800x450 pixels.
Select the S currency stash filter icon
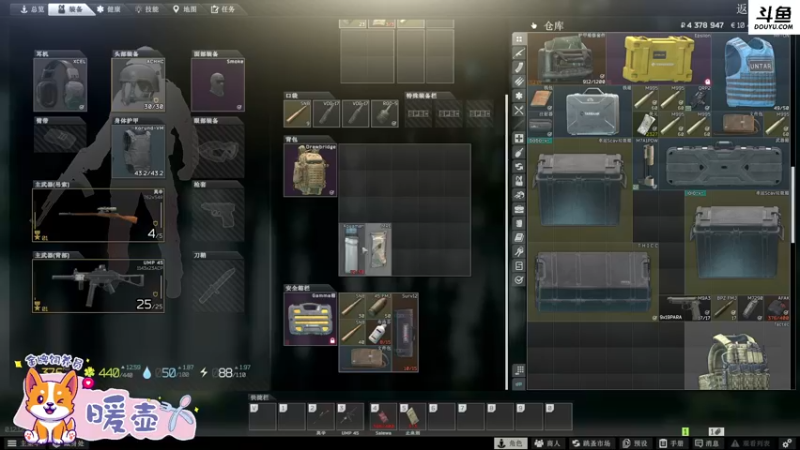point(519,266)
